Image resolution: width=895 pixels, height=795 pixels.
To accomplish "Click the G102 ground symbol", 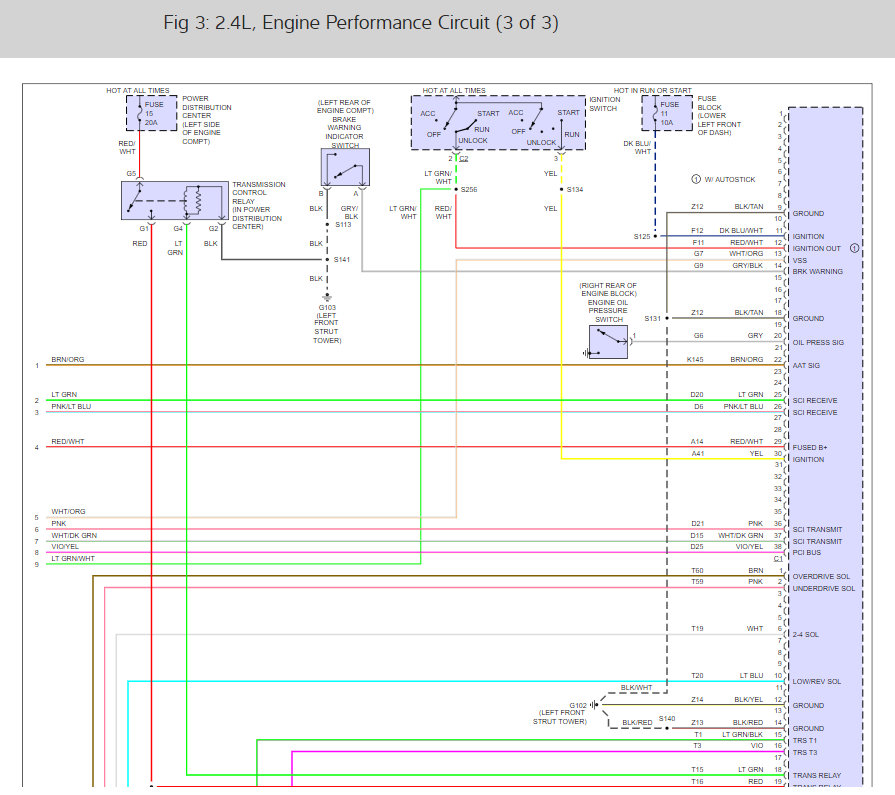I will click(594, 705).
